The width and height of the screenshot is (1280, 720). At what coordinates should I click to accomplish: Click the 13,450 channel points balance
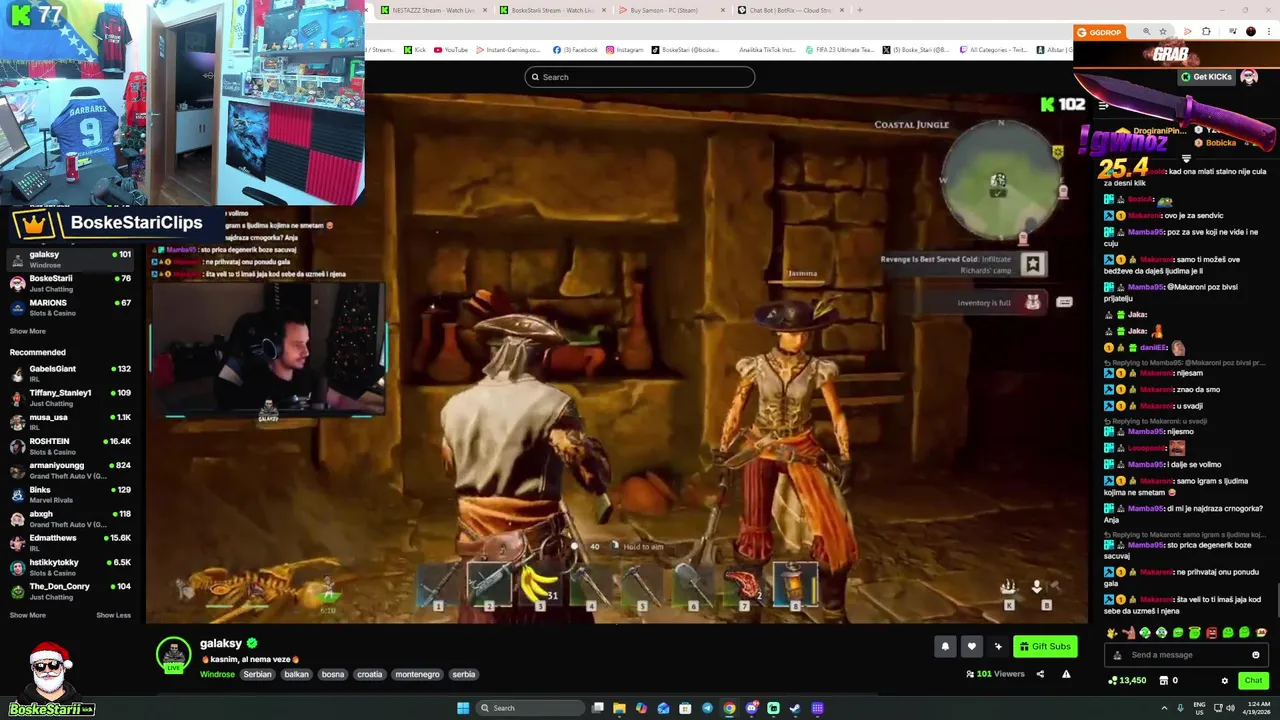point(1127,681)
